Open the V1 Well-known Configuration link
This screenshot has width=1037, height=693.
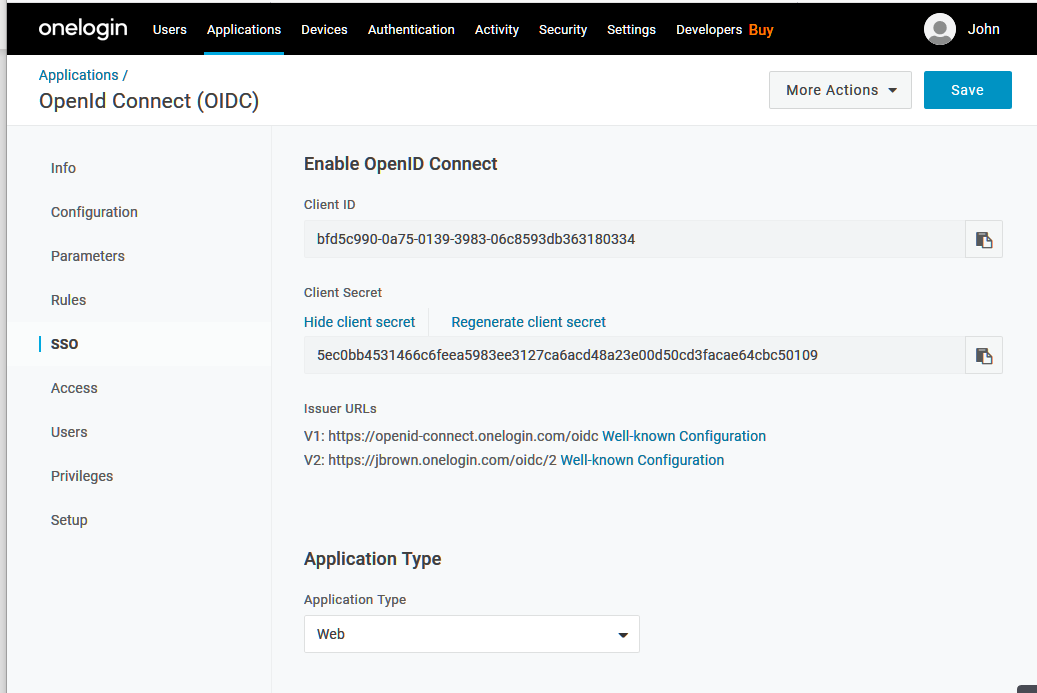click(684, 436)
